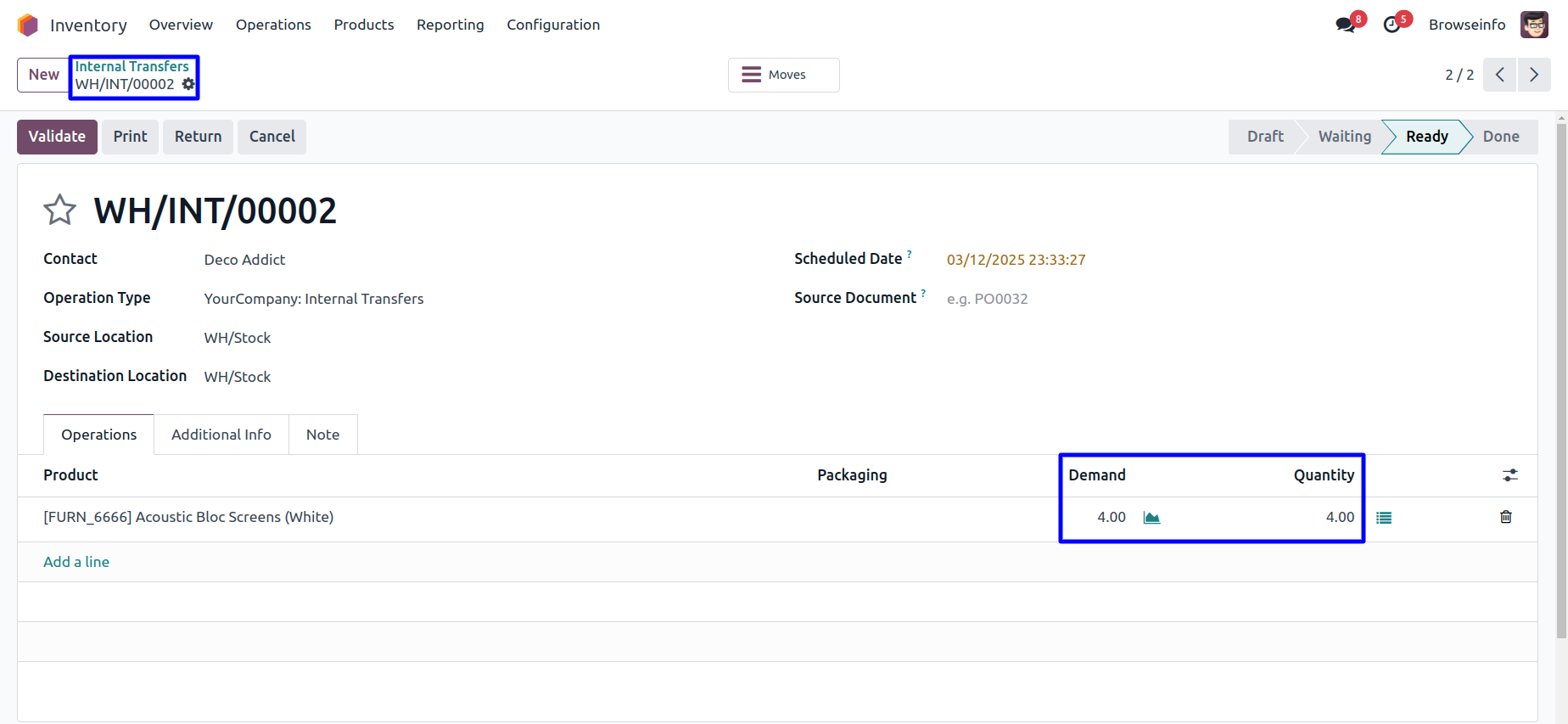Open the chat messages icon
This screenshot has width=1568, height=724.
tap(1345, 25)
